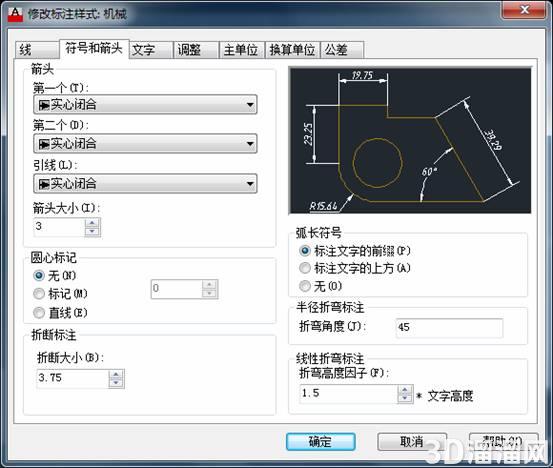Expand the 引线 arrowhead dropdown
Viewport: 553px width, 468px height.
[145, 183]
